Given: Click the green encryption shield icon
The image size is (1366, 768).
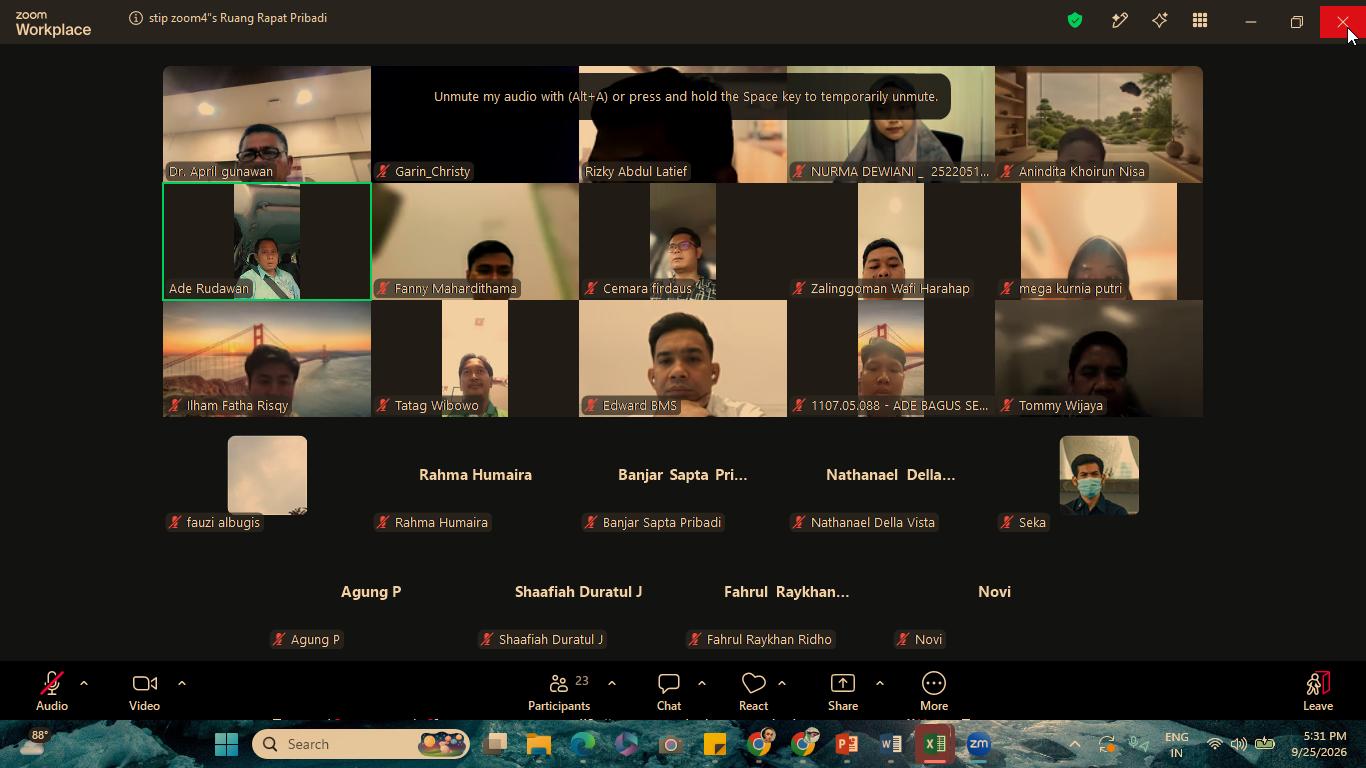Looking at the screenshot, I should 1075,20.
